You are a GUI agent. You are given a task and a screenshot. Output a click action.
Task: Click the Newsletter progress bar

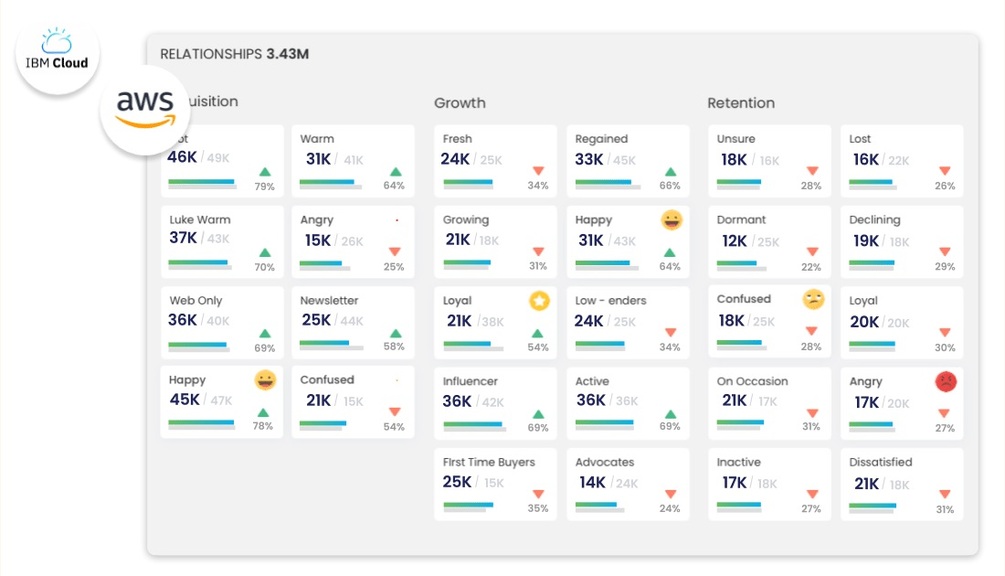(324, 343)
